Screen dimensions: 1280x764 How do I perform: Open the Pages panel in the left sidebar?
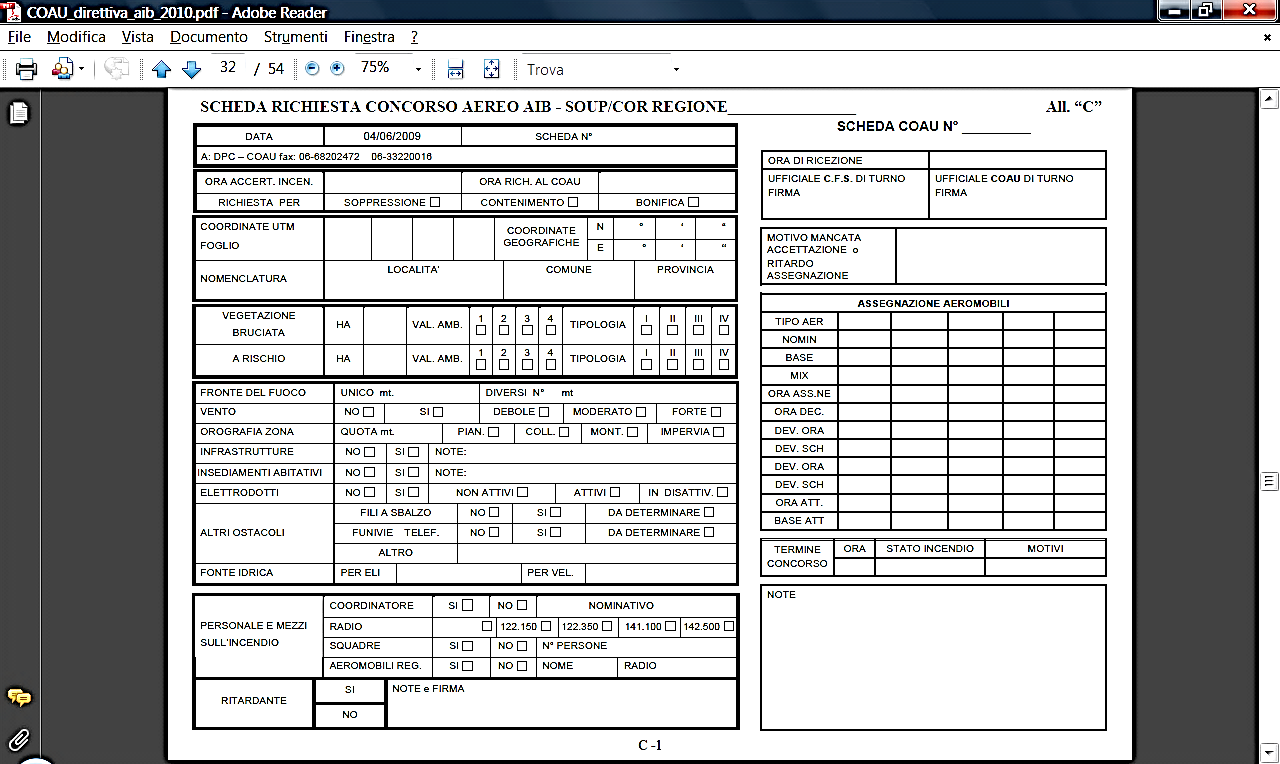click(18, 113)
